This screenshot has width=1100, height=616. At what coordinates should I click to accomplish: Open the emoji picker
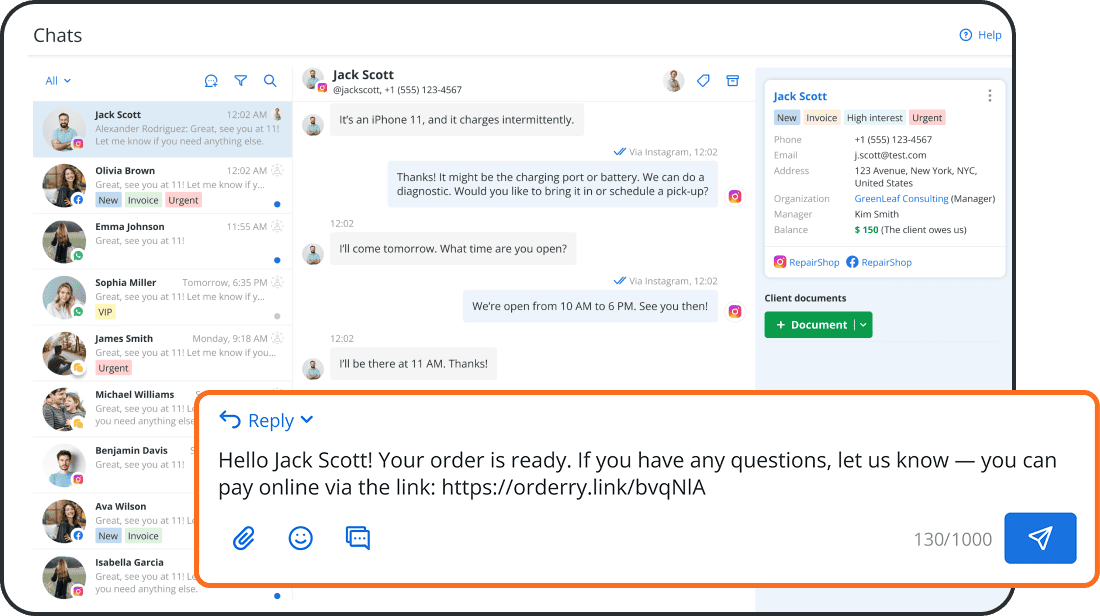click(x=300, y=538)
